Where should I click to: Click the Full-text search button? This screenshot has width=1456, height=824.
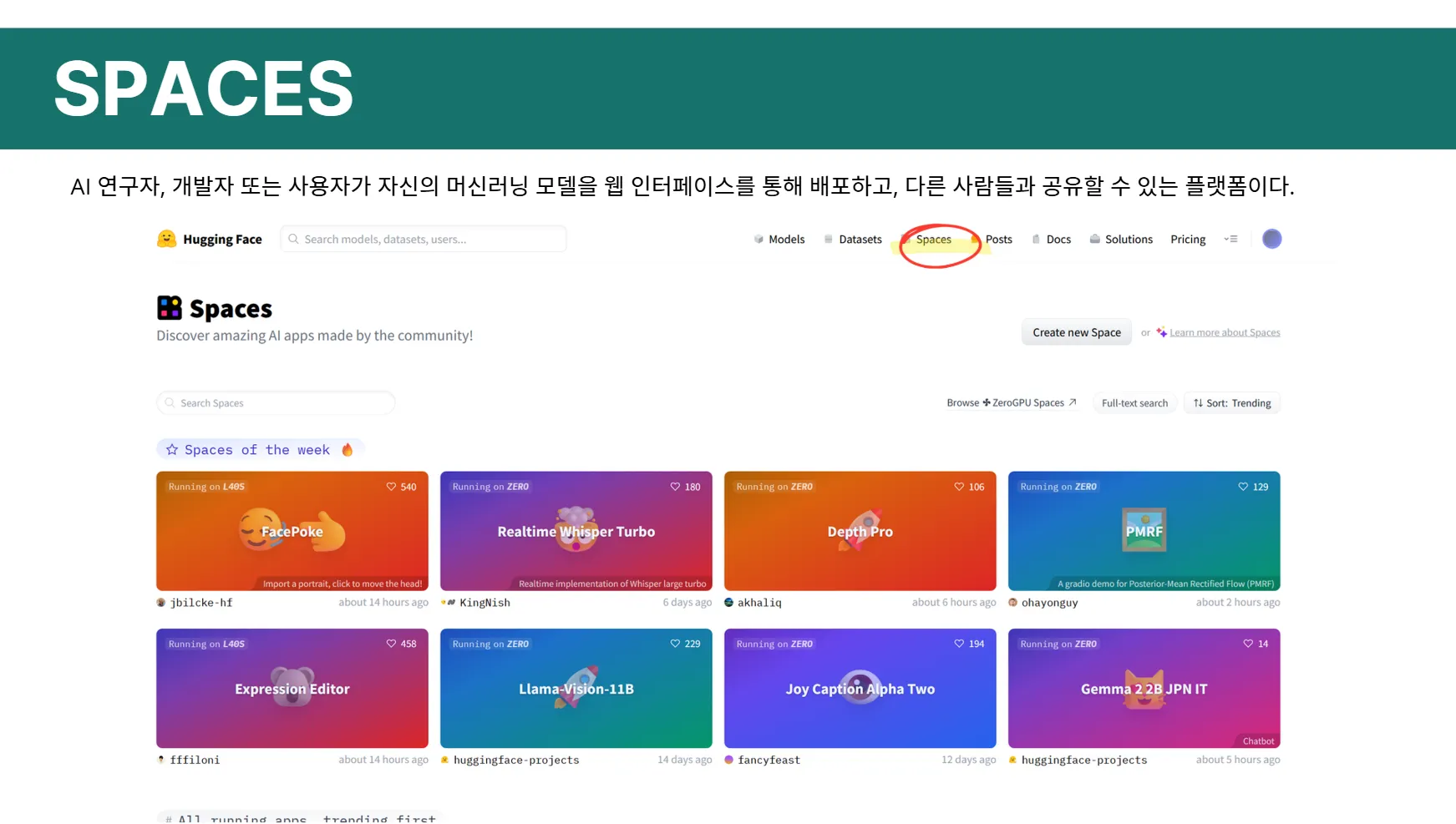[1134, 403]
